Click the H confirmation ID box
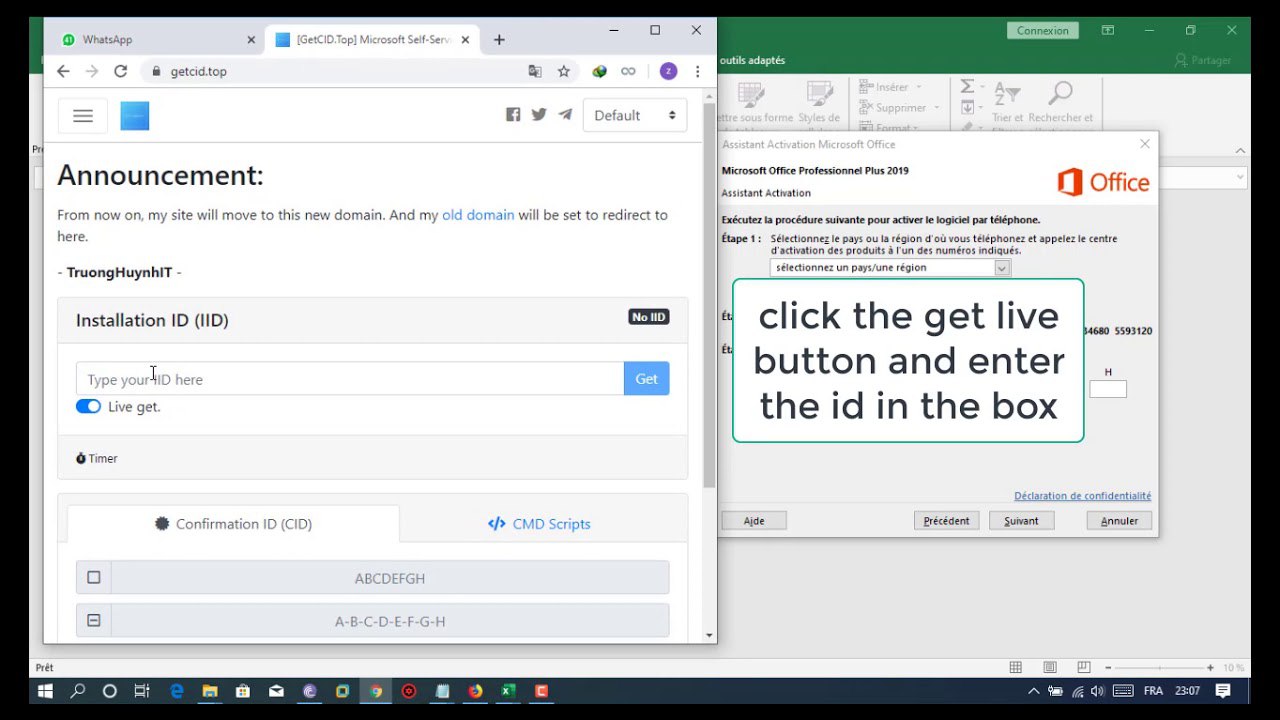This screenshot has width=1280, height=720. [x=1108, y=389]
